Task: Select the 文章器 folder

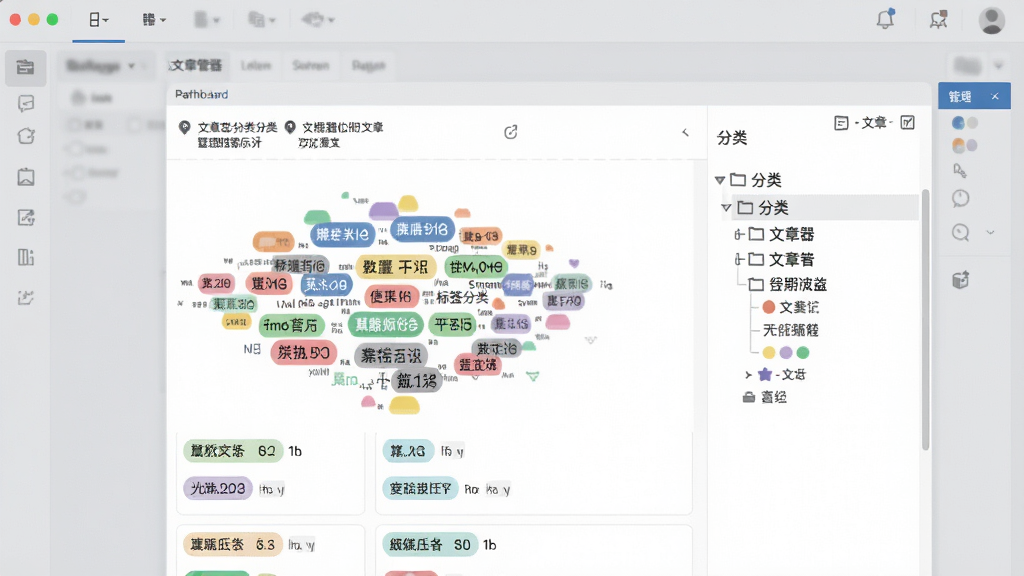Action: 782,234
